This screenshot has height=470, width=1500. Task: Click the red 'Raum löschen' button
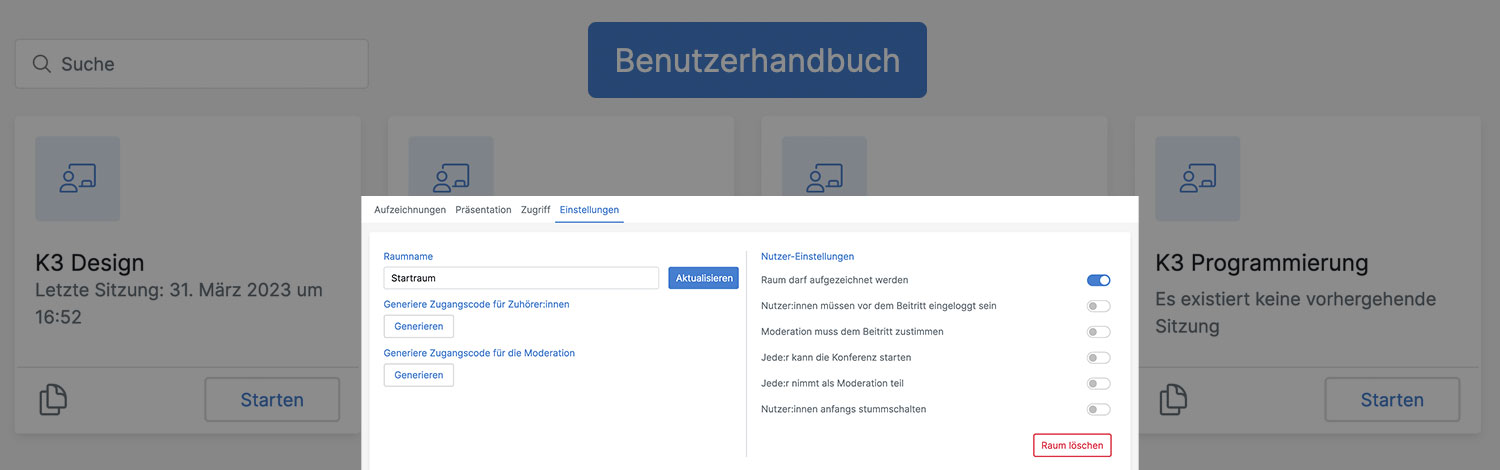tap(1071, 445)
